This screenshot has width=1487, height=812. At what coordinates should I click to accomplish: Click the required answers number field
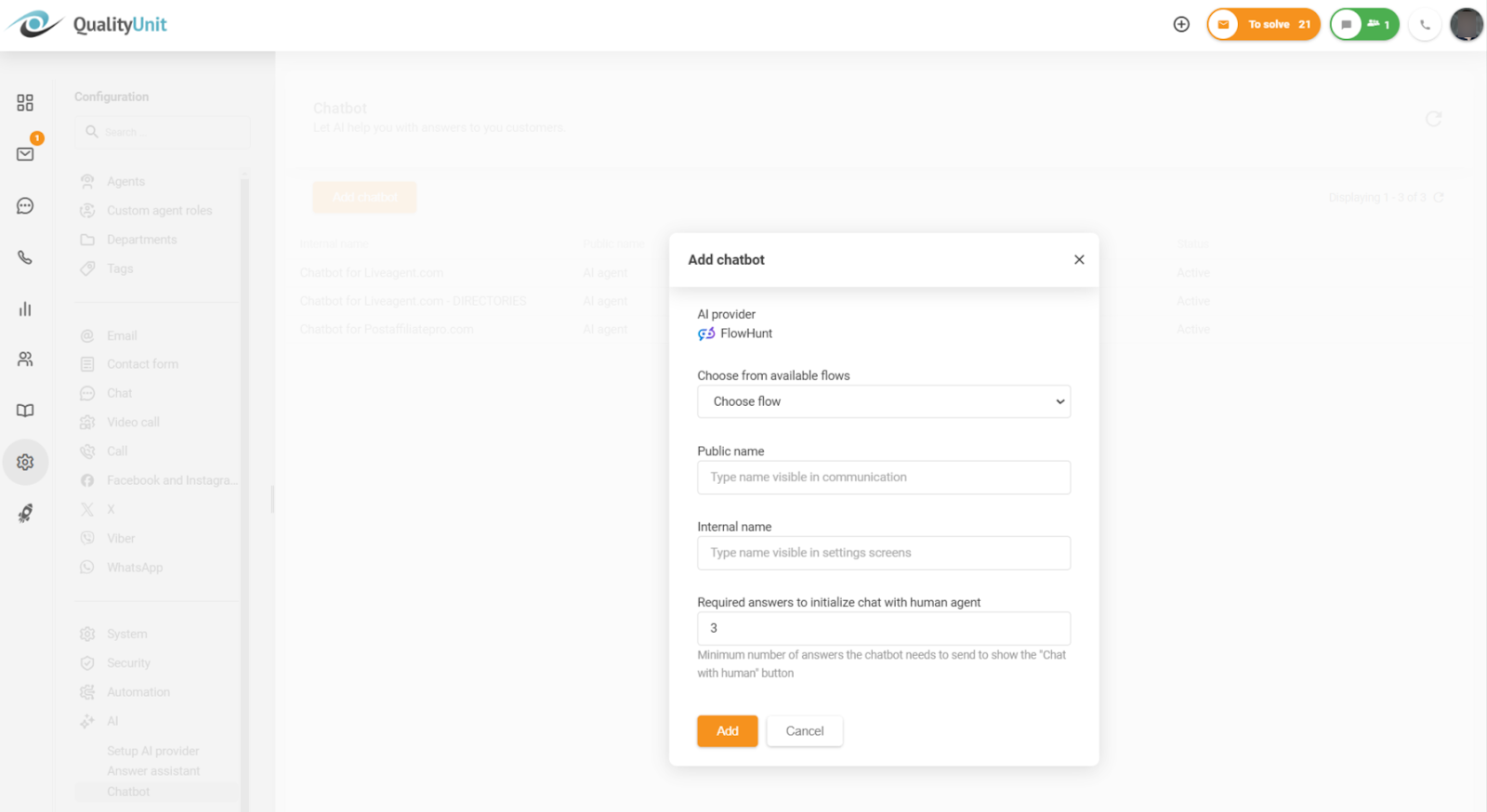click(x=883, y=628)
